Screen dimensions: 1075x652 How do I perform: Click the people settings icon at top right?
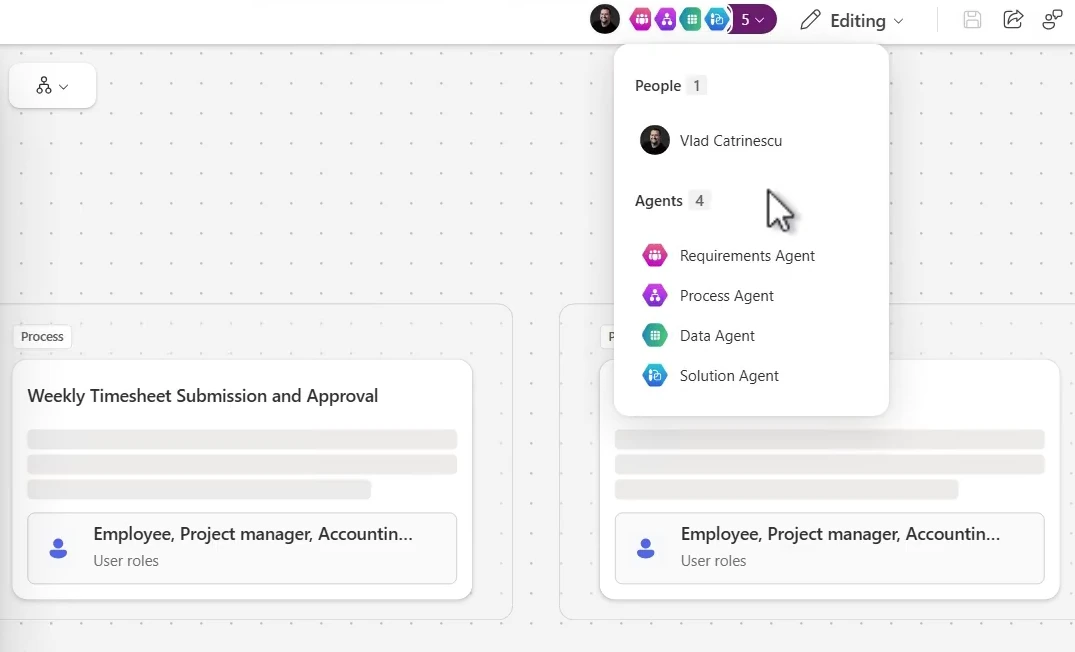pyautogui.click(x=1052, y=20)
